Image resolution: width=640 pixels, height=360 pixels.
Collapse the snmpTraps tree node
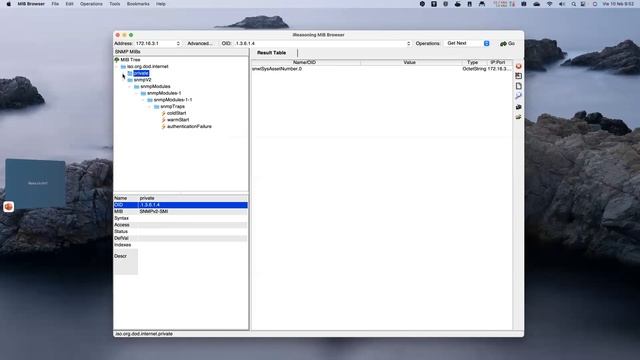click(x=150, y=107)
